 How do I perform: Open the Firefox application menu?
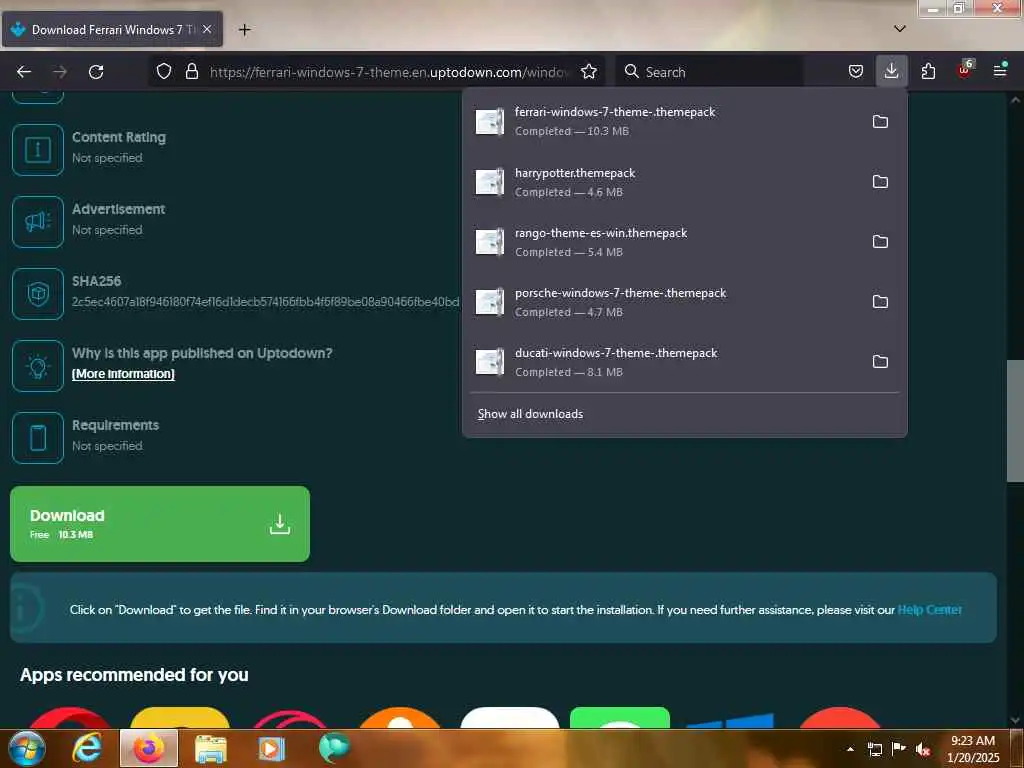(1000, 71)
